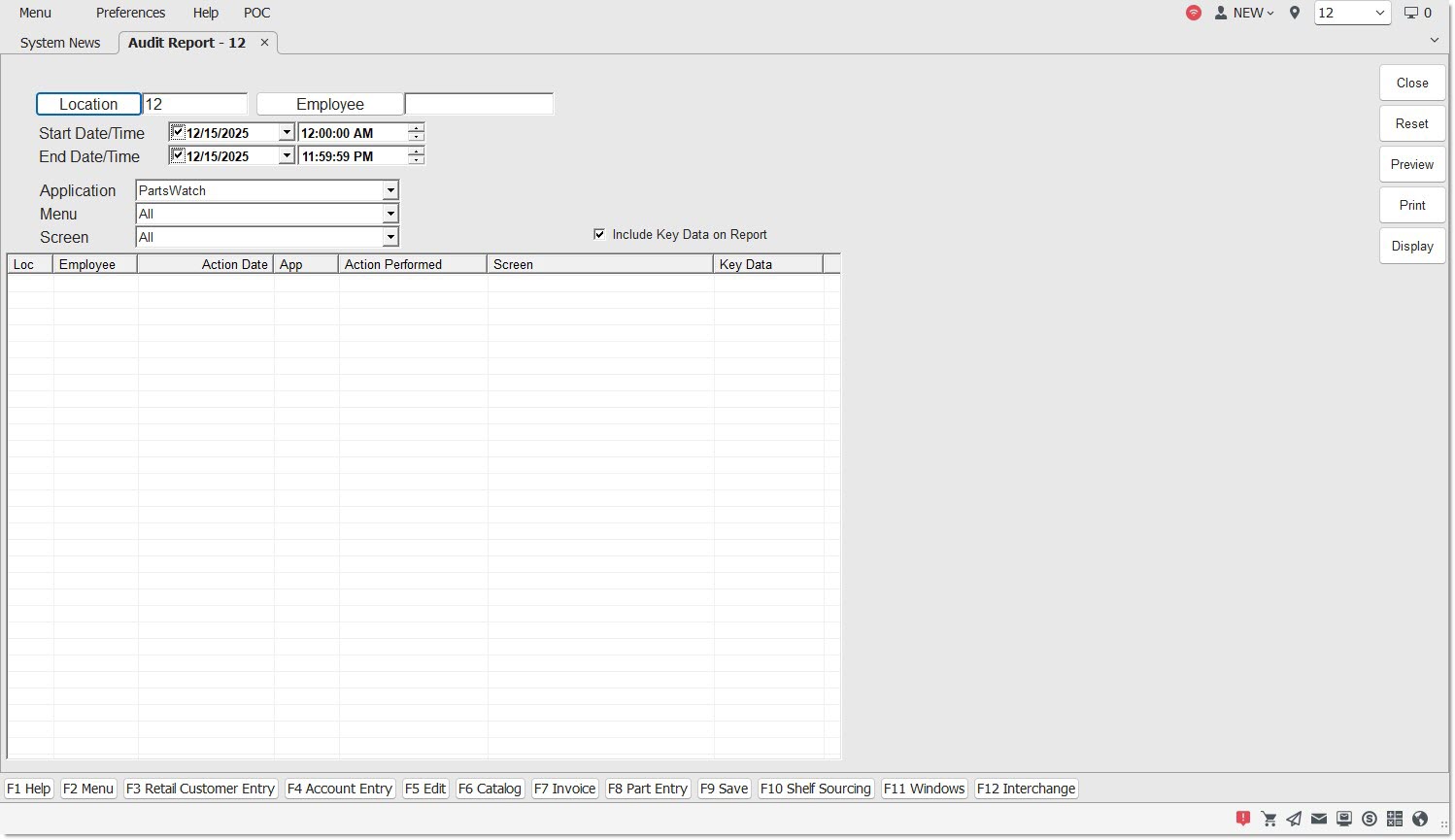
Task: Click the red wifi connection status icon
Action: [1194, 13]
